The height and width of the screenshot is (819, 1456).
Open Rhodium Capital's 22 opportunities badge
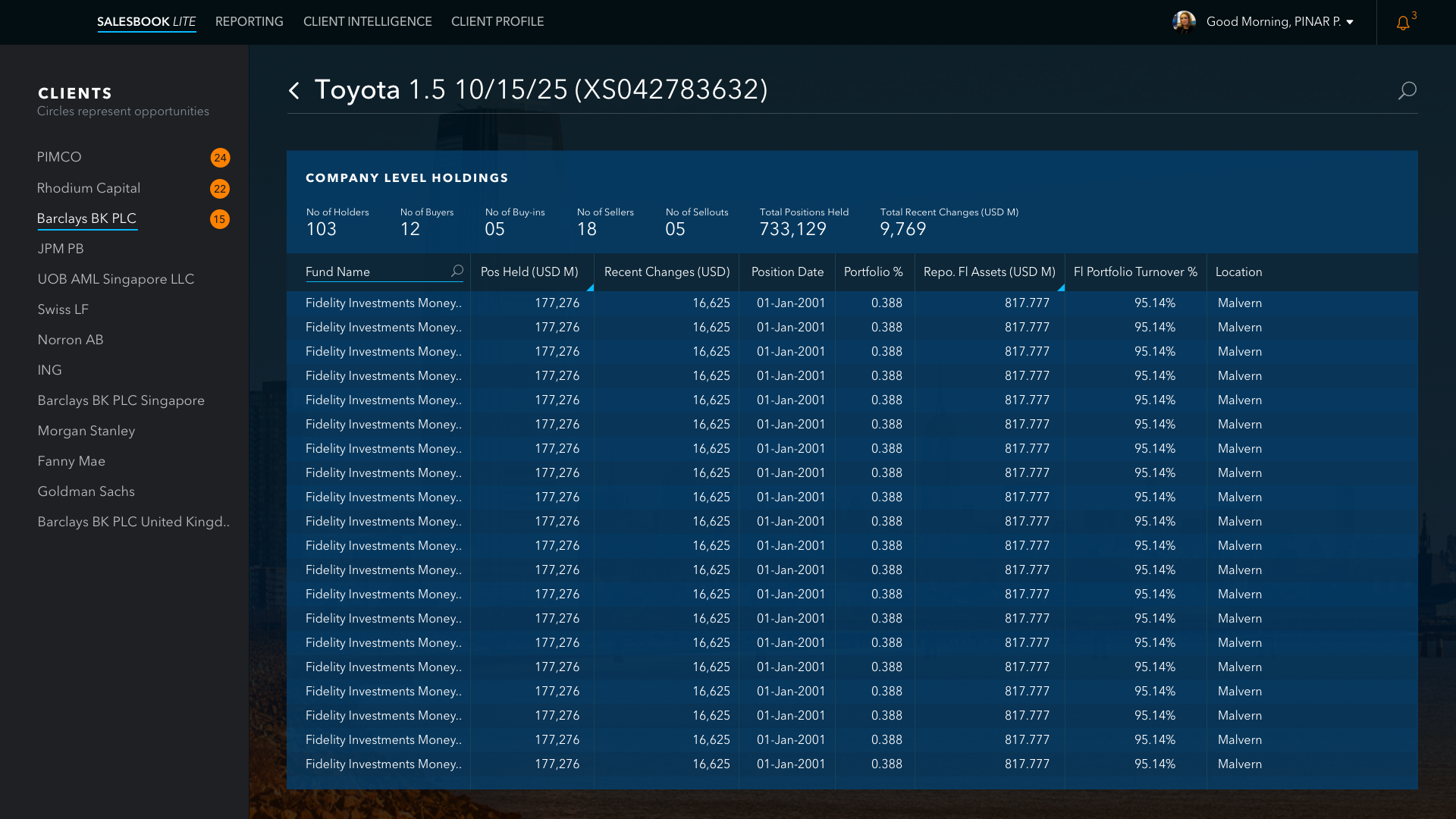(x=220, y=189)
